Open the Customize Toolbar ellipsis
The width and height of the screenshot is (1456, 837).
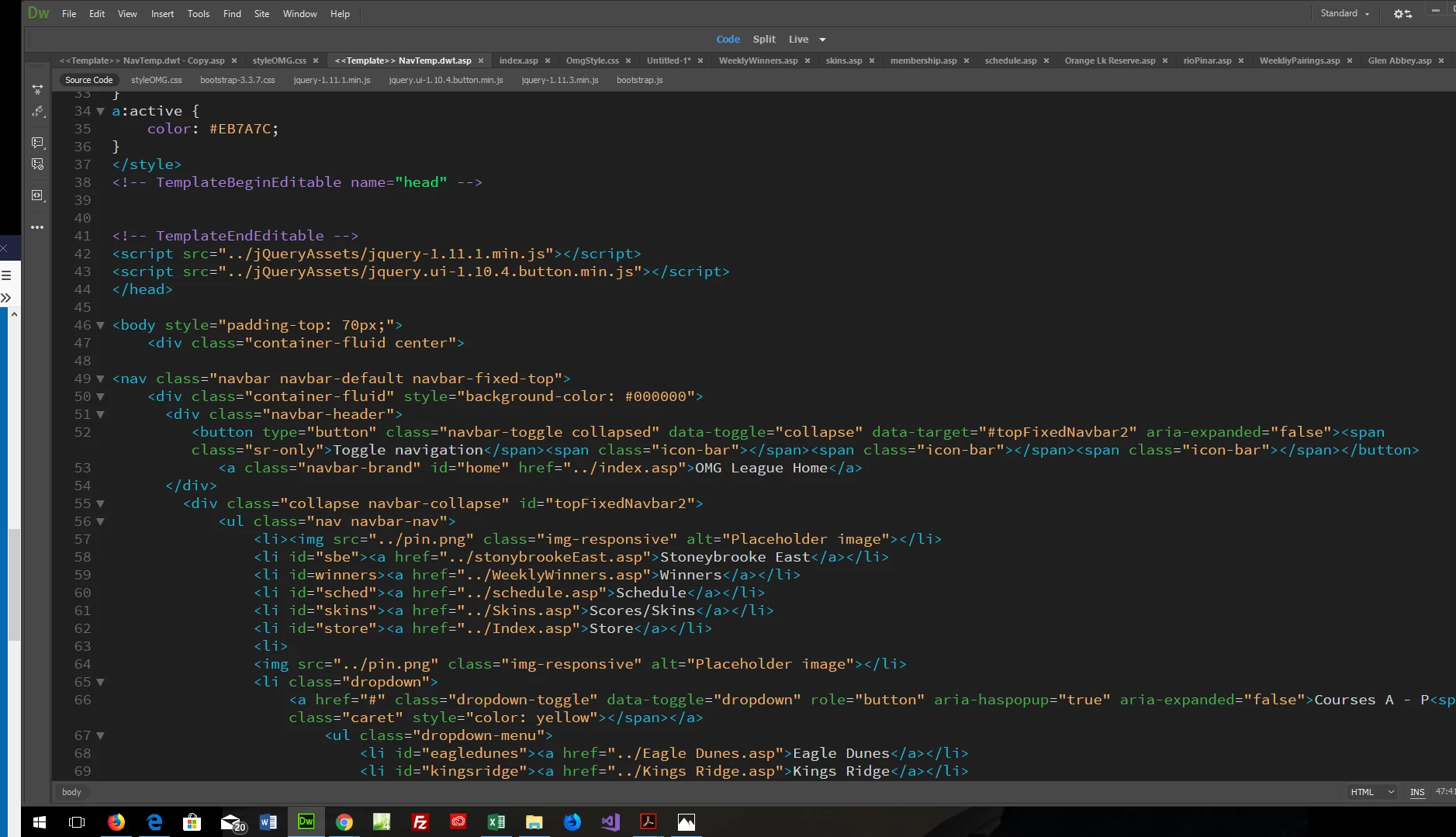point(37,227)
